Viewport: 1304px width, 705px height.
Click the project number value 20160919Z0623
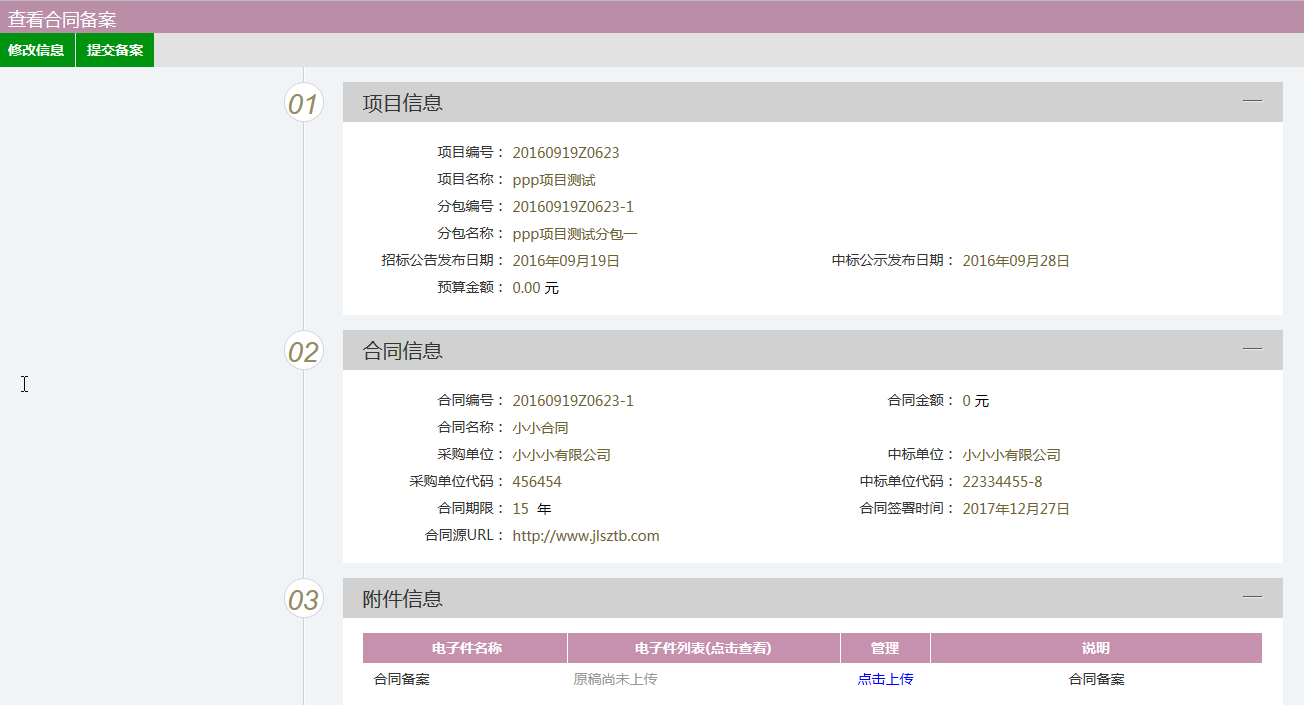click(566, 153)
